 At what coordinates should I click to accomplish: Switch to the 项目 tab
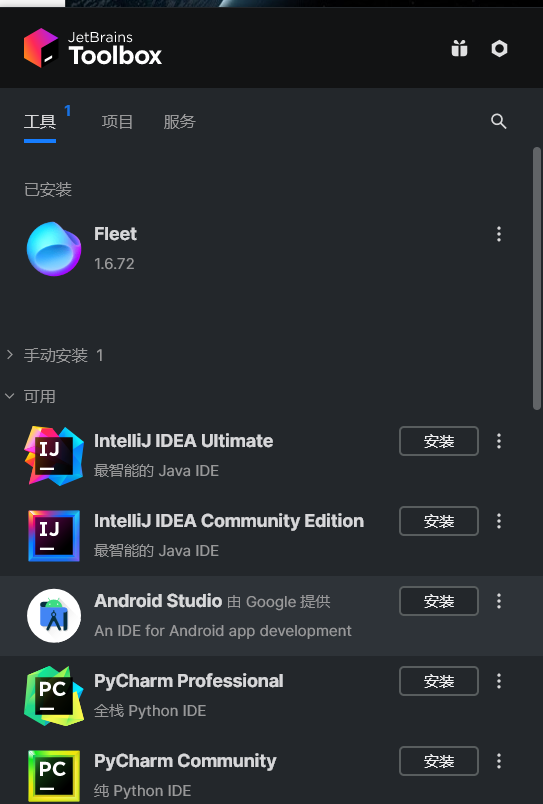117,122
